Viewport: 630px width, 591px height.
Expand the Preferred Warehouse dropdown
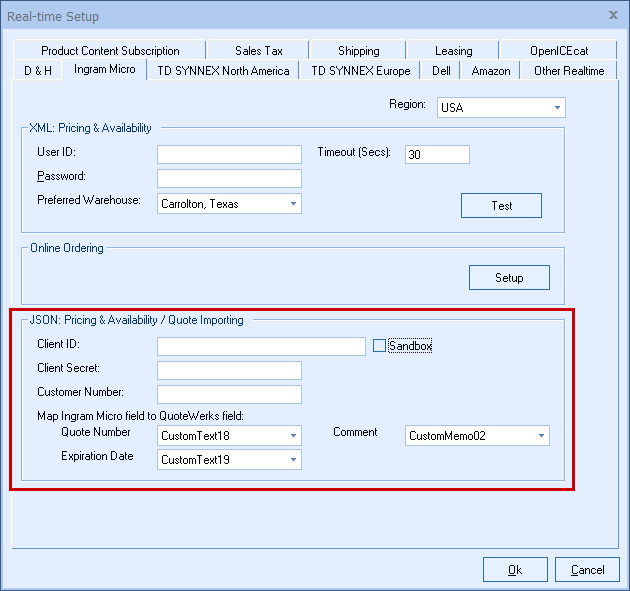point(229,204)
